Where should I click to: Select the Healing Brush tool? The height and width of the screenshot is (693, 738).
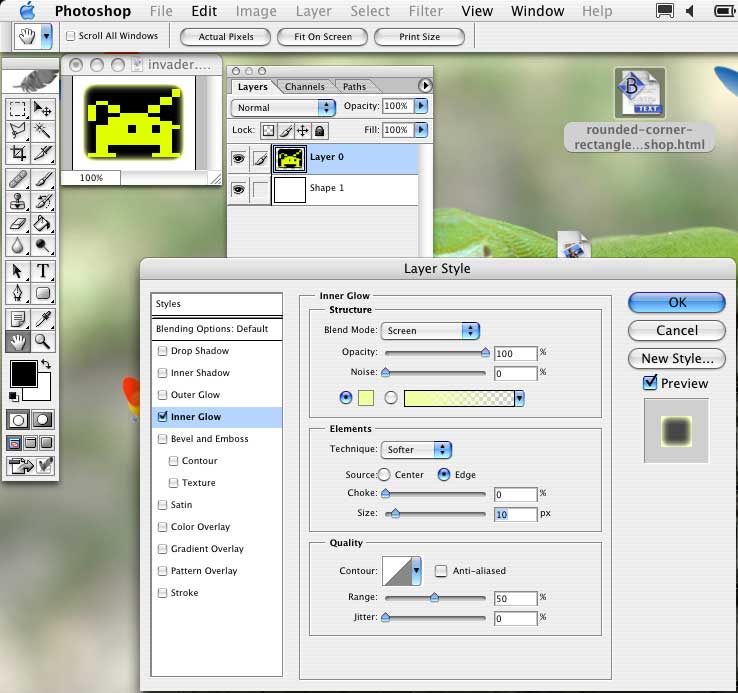(x=18, y=179)
